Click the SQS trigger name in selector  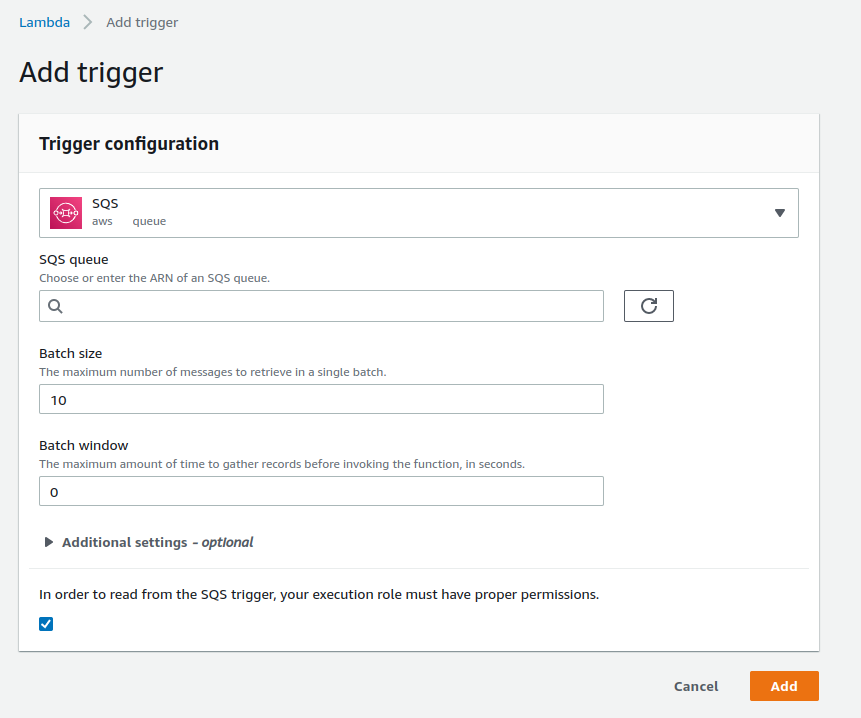105,203
